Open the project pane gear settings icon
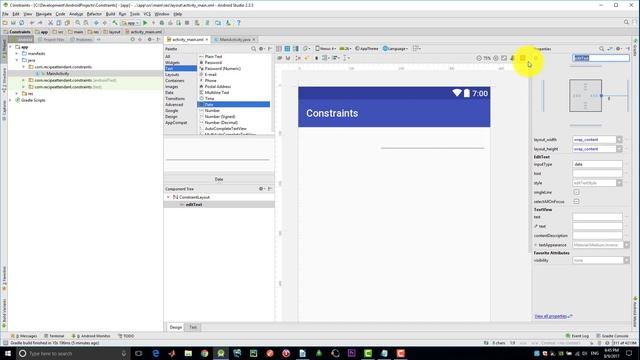This screenshot has width=640, height=360. 149,39
